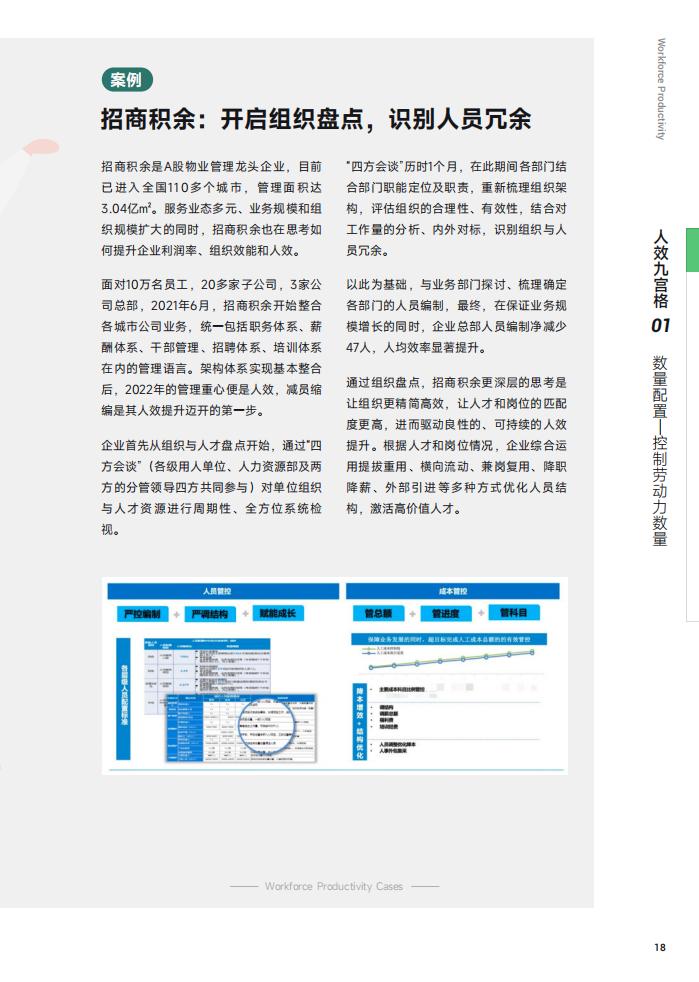Click the side text 数量配置—控制劳动力数量
This screenshot has width=699, height=982.
[661, 451]
